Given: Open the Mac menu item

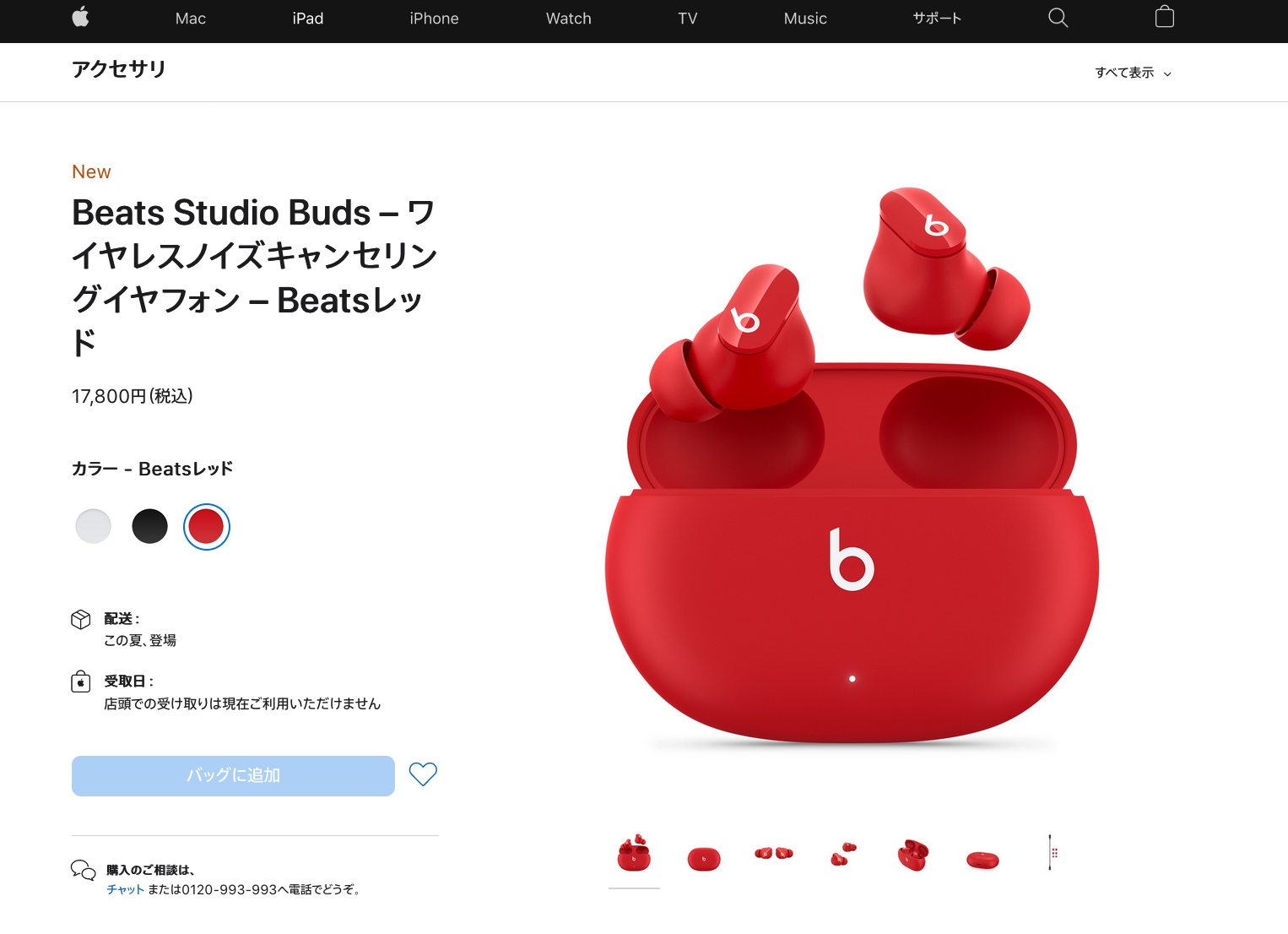Looking at the screenshot, I should coord(191,19).
